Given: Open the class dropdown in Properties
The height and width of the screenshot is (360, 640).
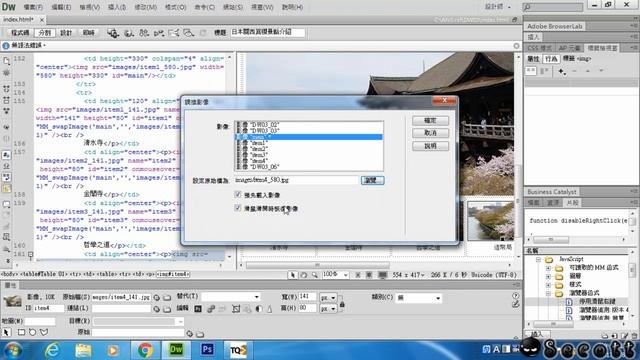Looking at the screenshot, I should point(438,298).
